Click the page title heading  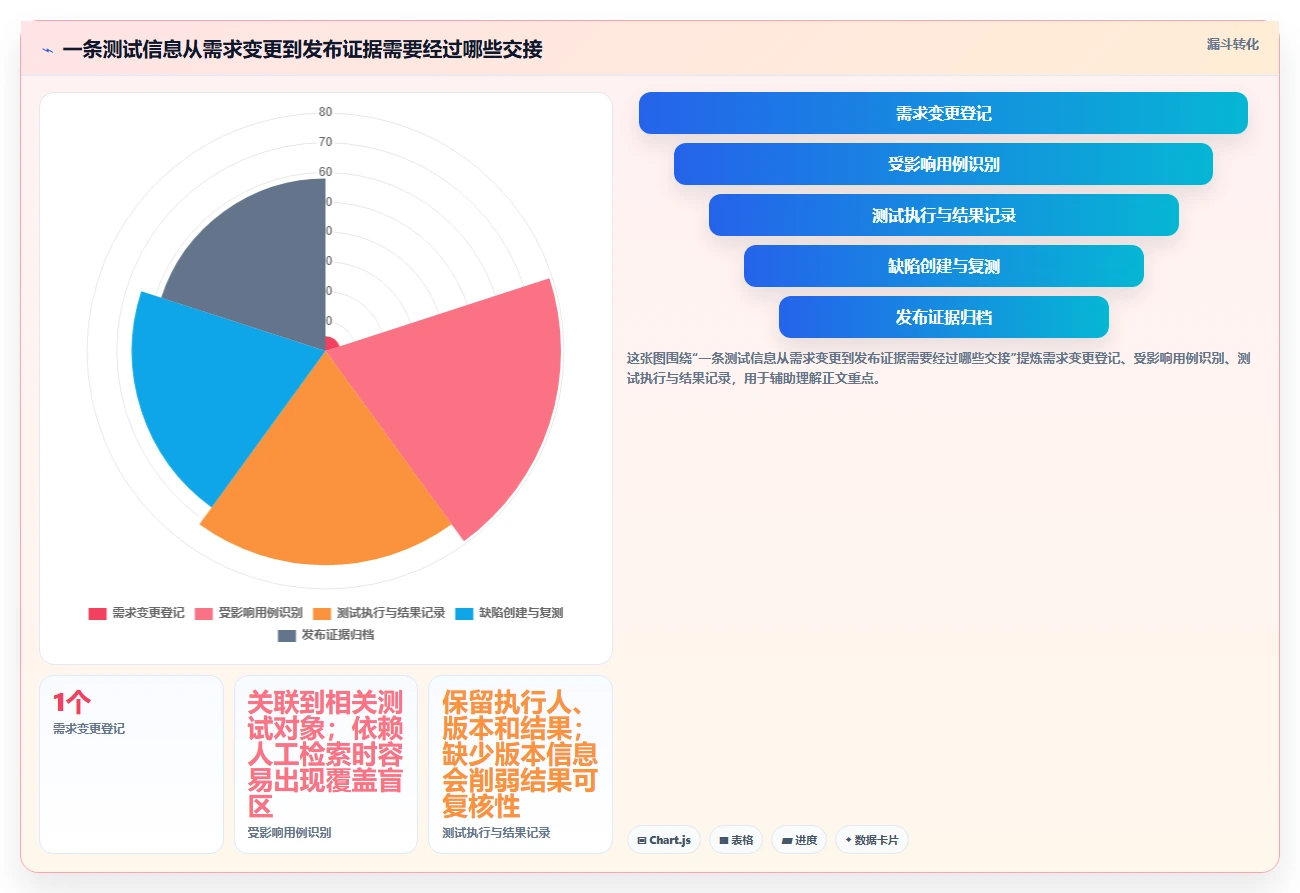302,49
